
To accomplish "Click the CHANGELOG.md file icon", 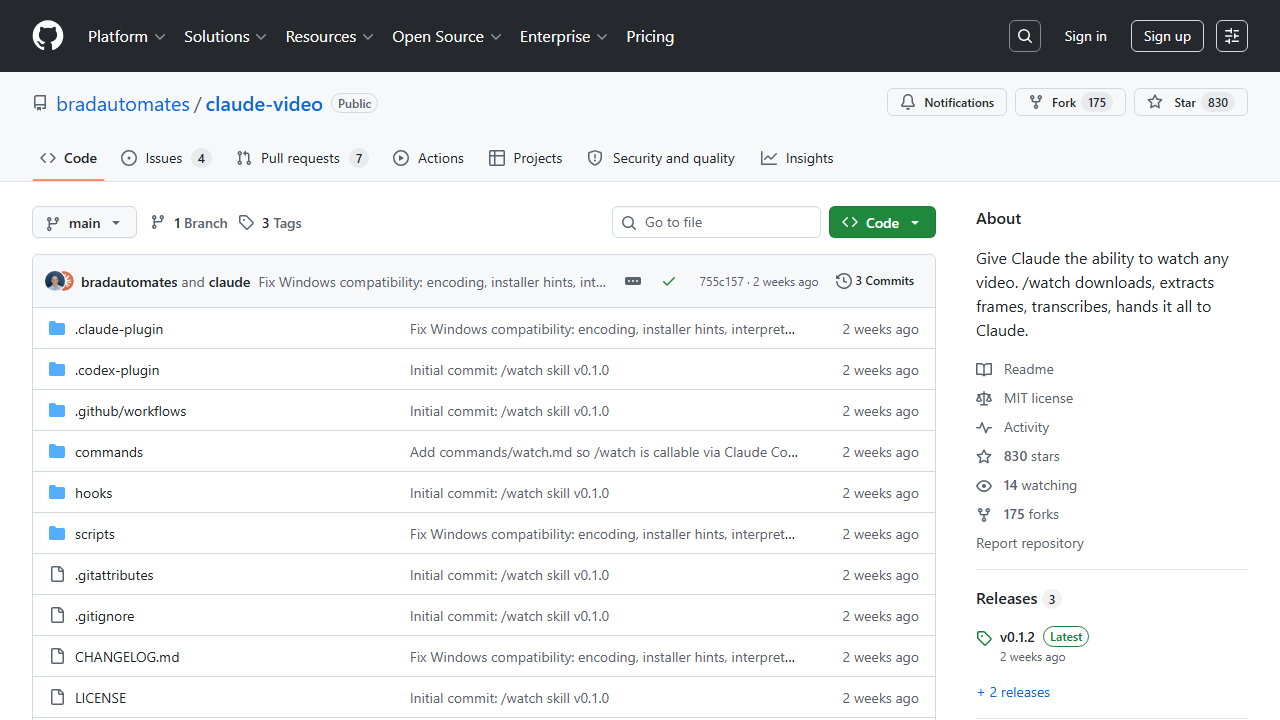I will pos(57,657).
